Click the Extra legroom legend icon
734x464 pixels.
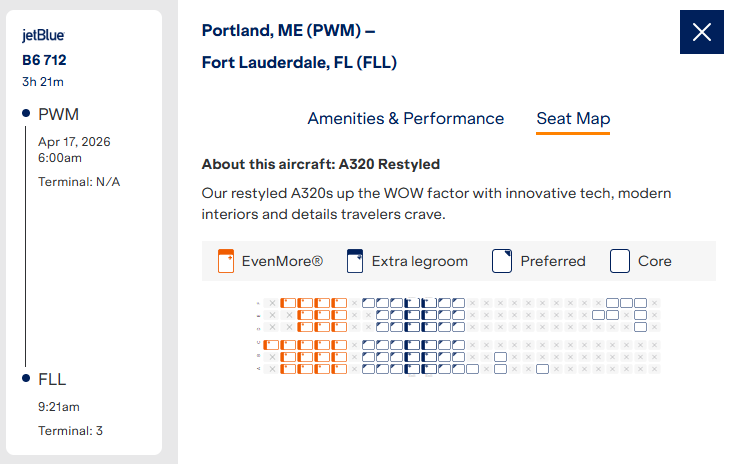[x=354, y=261]
